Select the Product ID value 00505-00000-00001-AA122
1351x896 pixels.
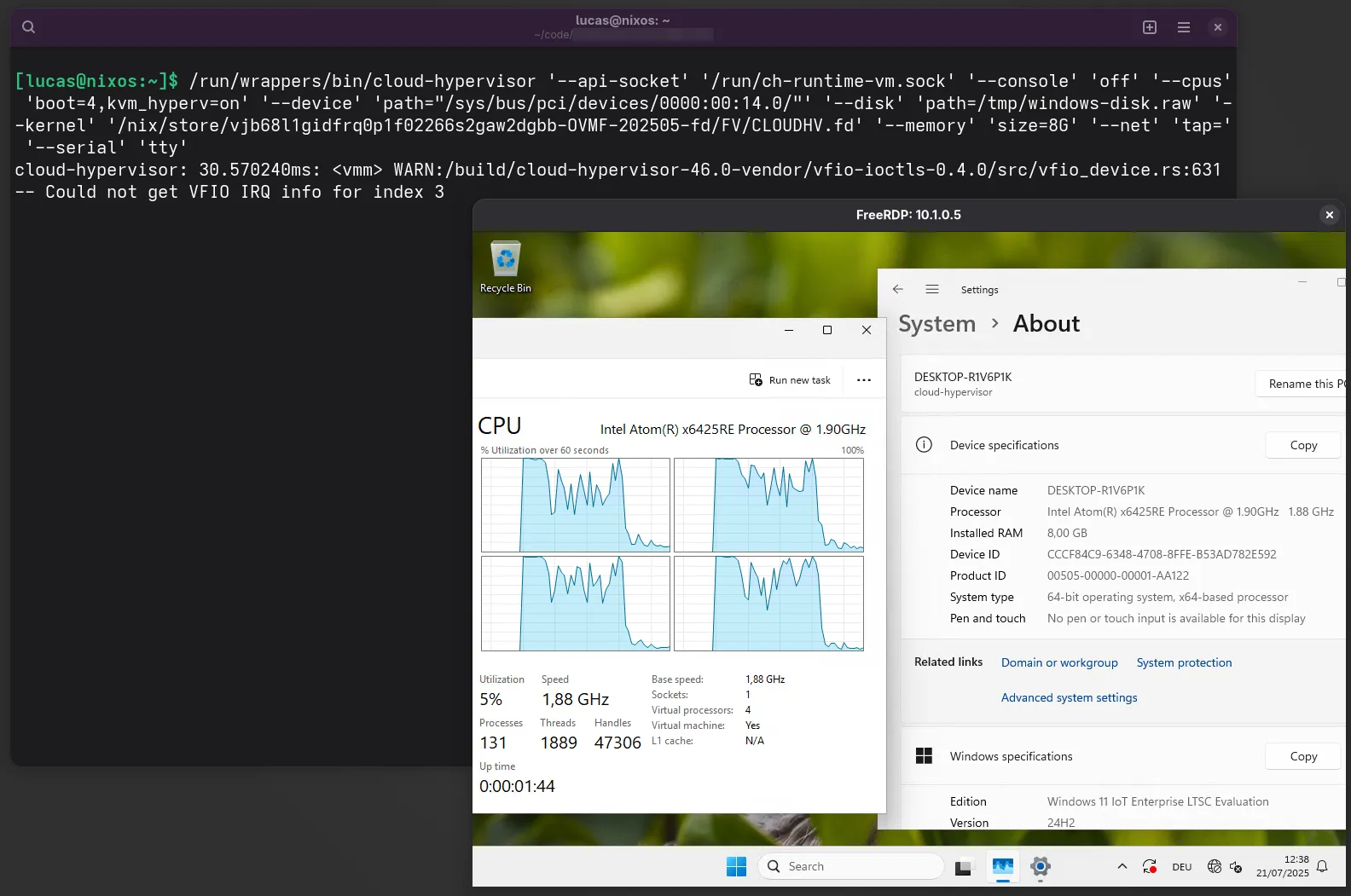point(1118,575)
